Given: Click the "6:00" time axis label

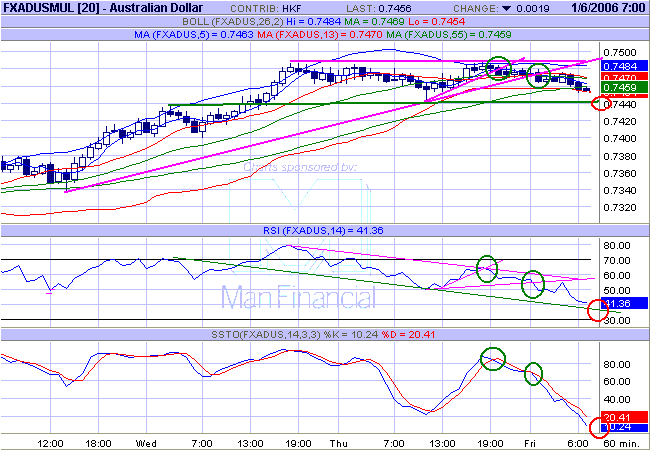Looking at the screenshot, I should point(578,443).
